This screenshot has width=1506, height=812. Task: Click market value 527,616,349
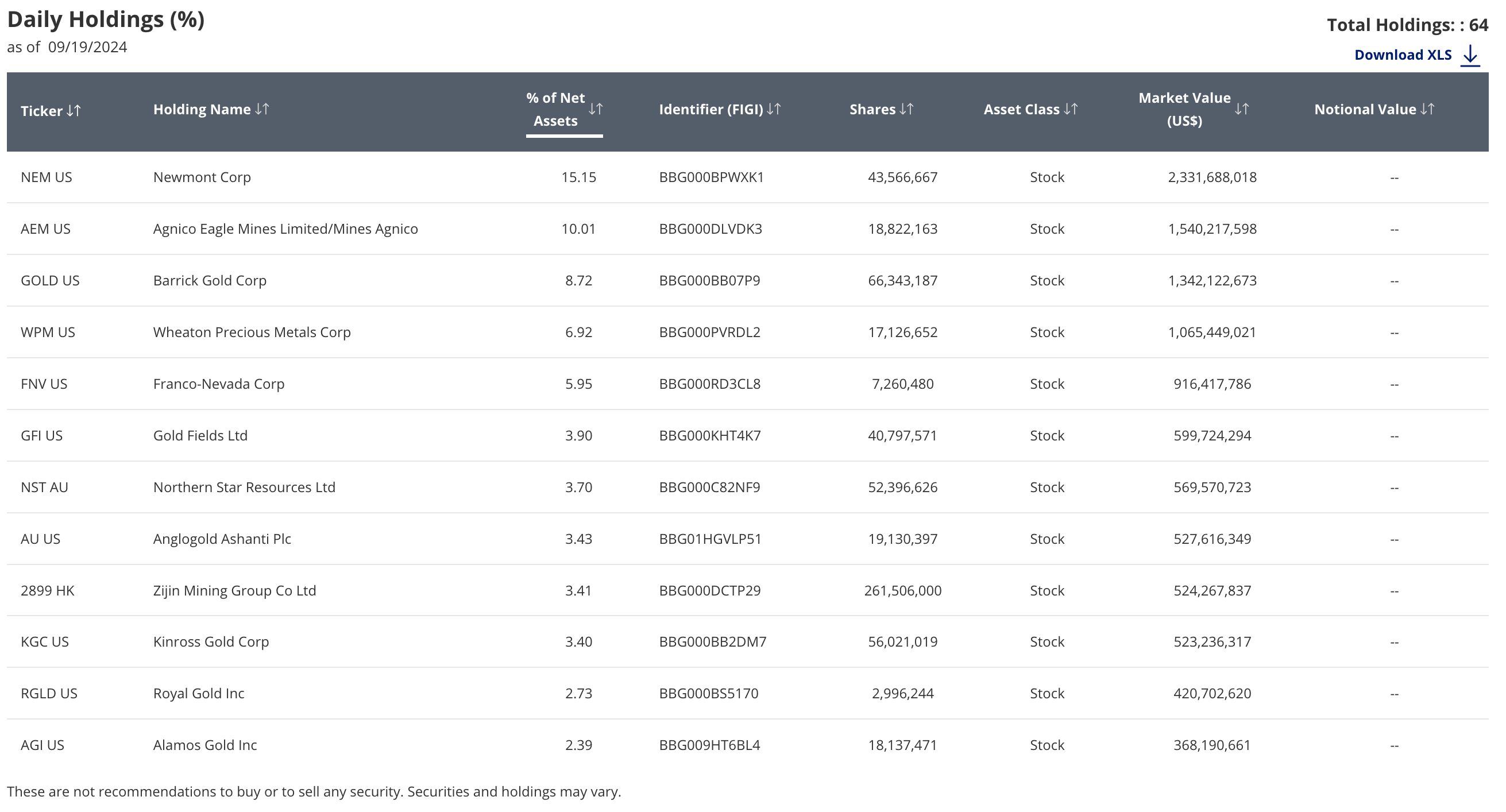click(x=1212, y=539)
